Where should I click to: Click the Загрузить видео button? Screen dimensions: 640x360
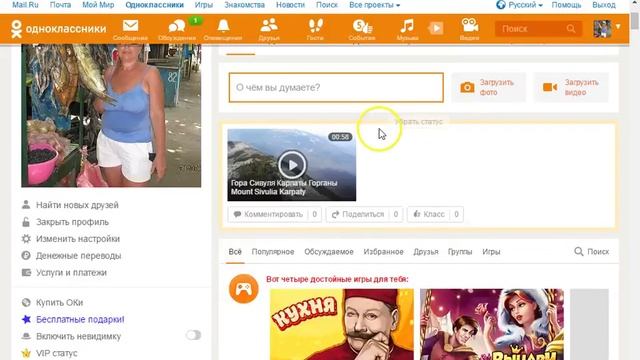(571, 87)
